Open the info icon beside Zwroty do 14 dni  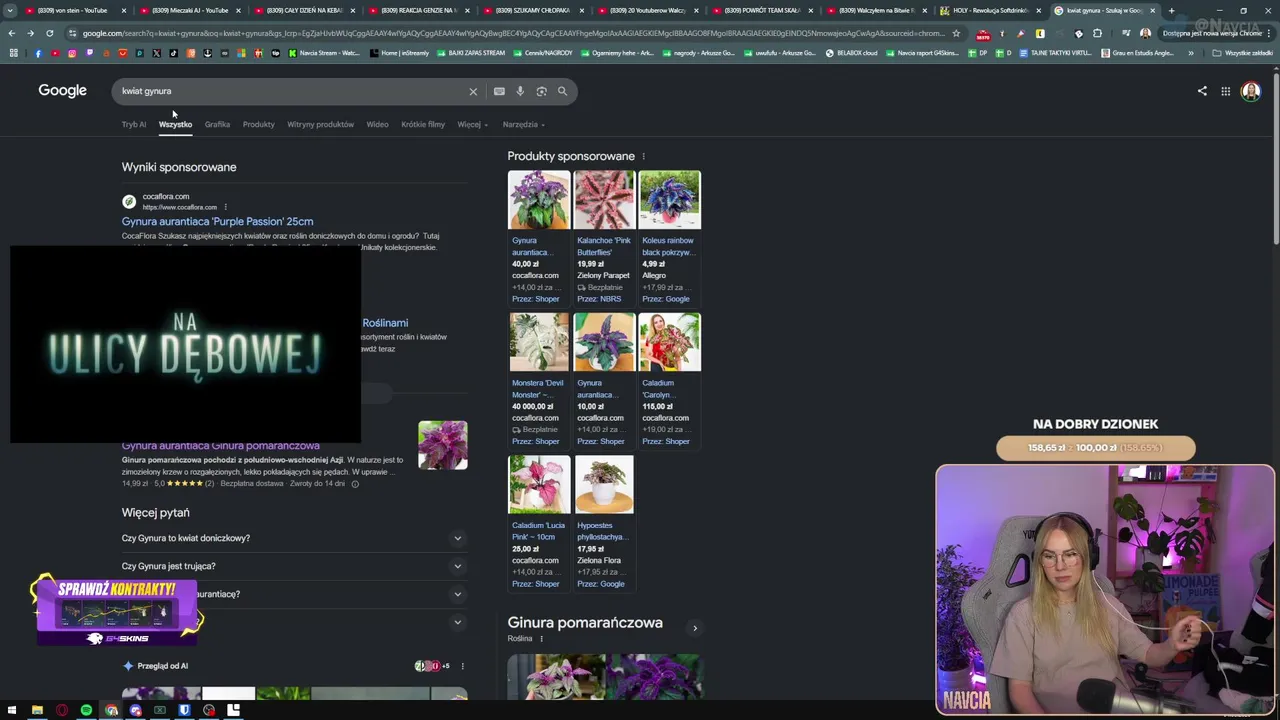click(x=355, y=484)
